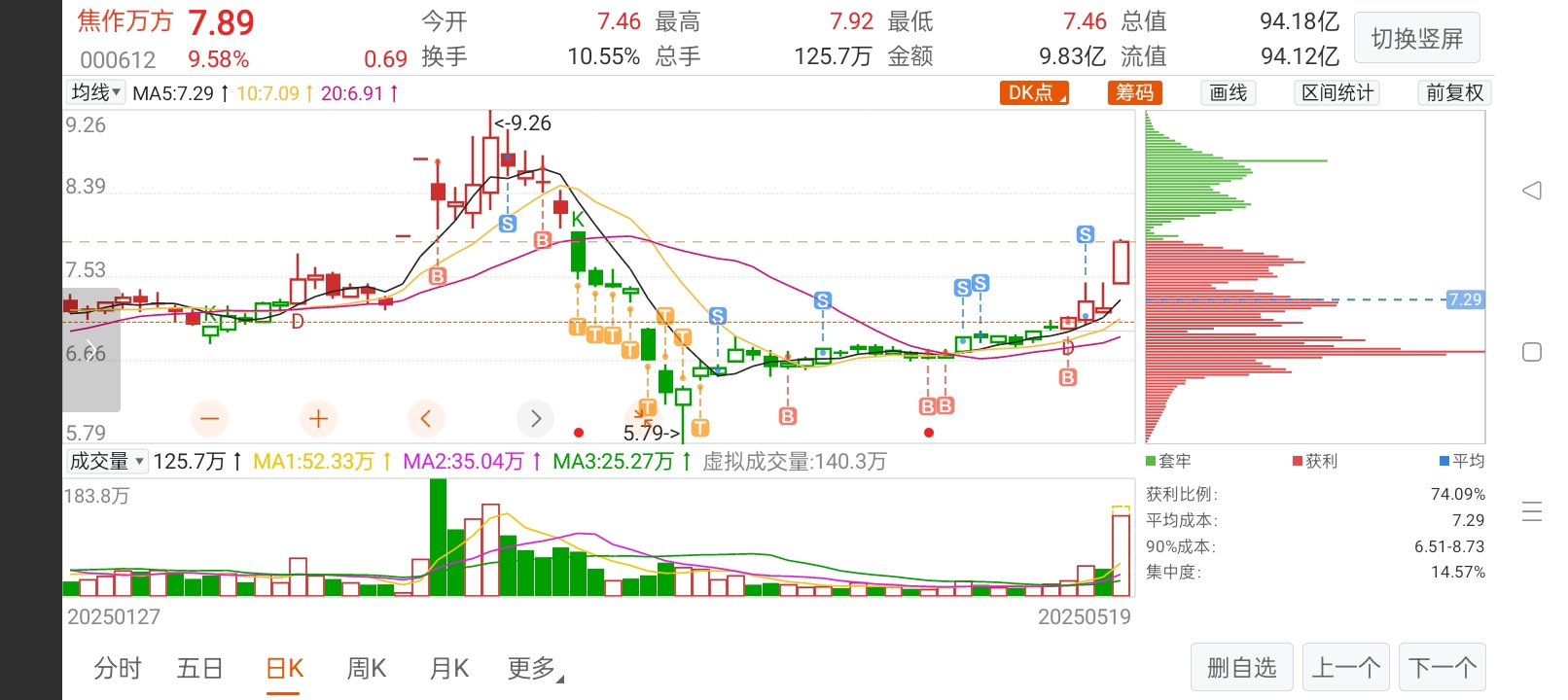
Task: Click start date 20250127
Action: pos(114,617)
